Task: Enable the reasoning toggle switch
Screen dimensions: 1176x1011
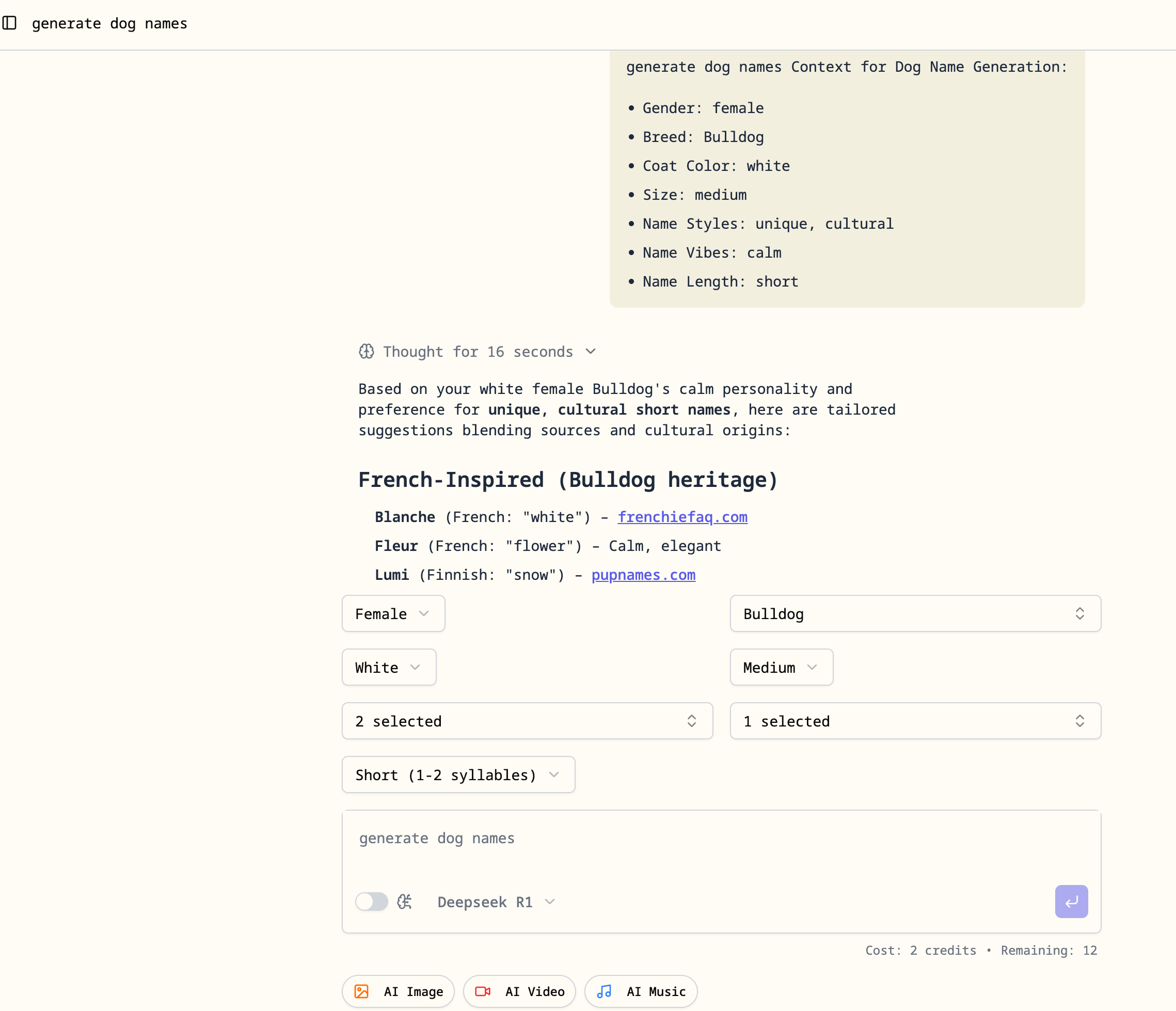Action: coord(372,902)
